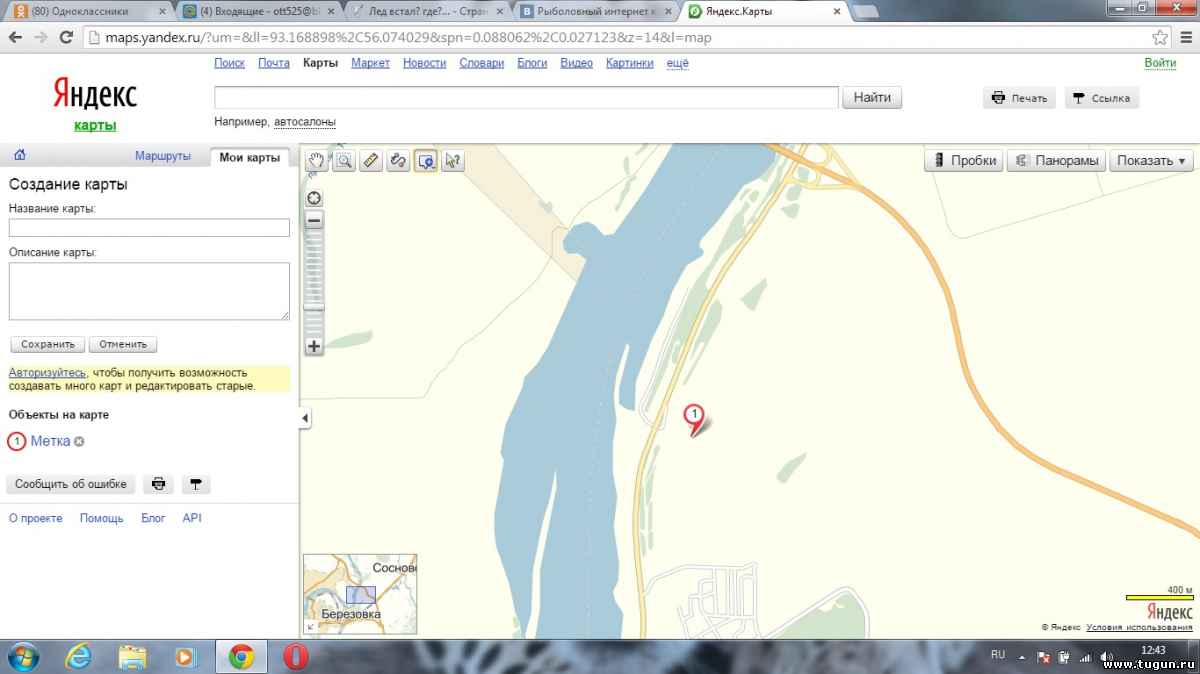Select the hand pan tool

(317, 160)
